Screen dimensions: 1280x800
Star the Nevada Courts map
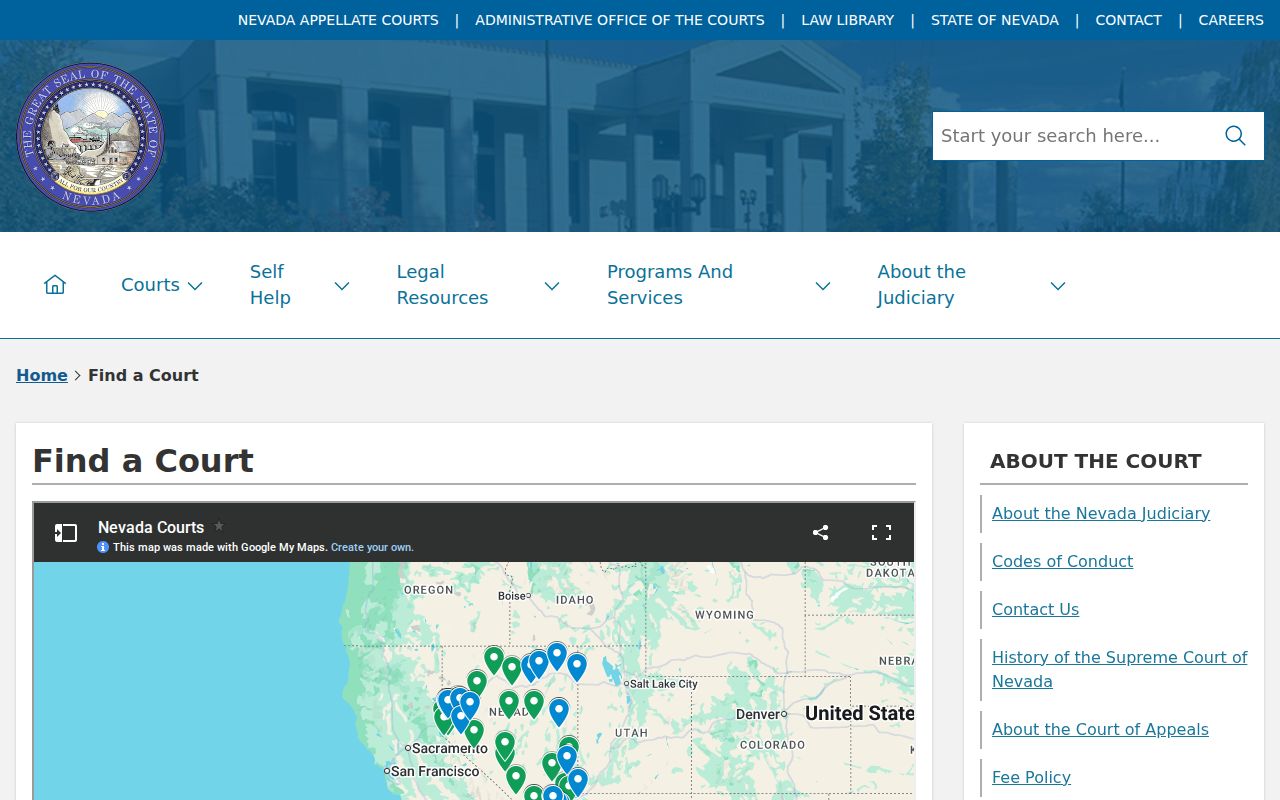coord(219,526)
